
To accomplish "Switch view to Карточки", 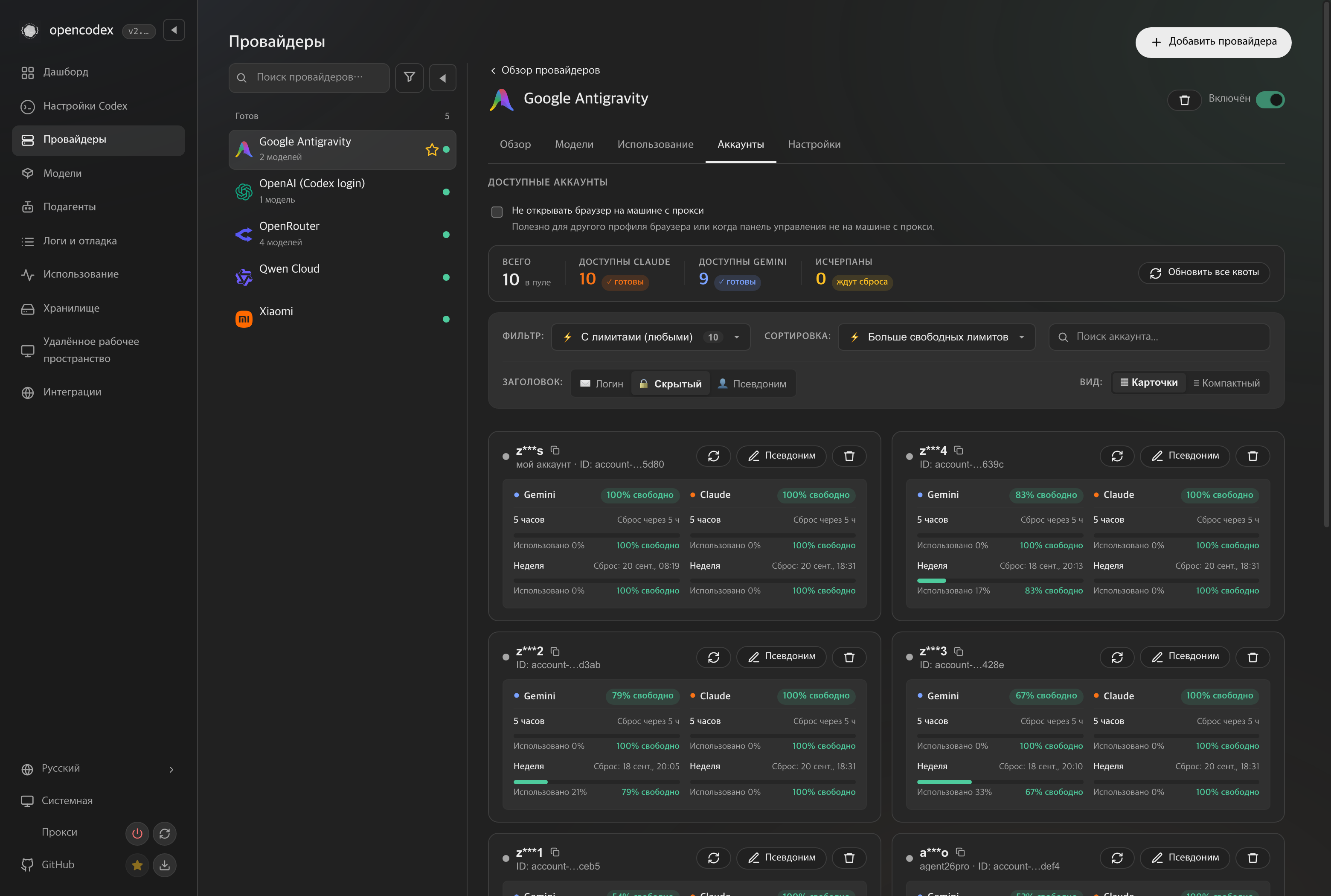I will (1149, 383).
